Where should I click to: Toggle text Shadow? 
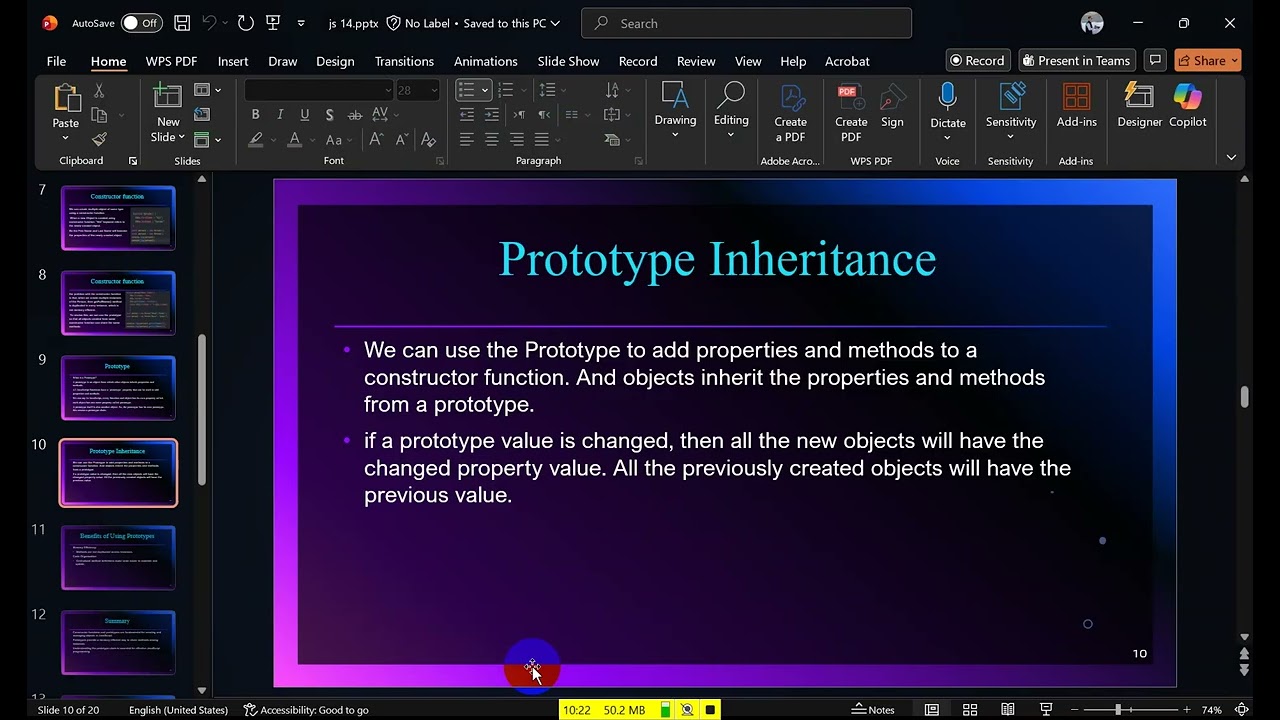pyautogui.click(x=330, y=115)
